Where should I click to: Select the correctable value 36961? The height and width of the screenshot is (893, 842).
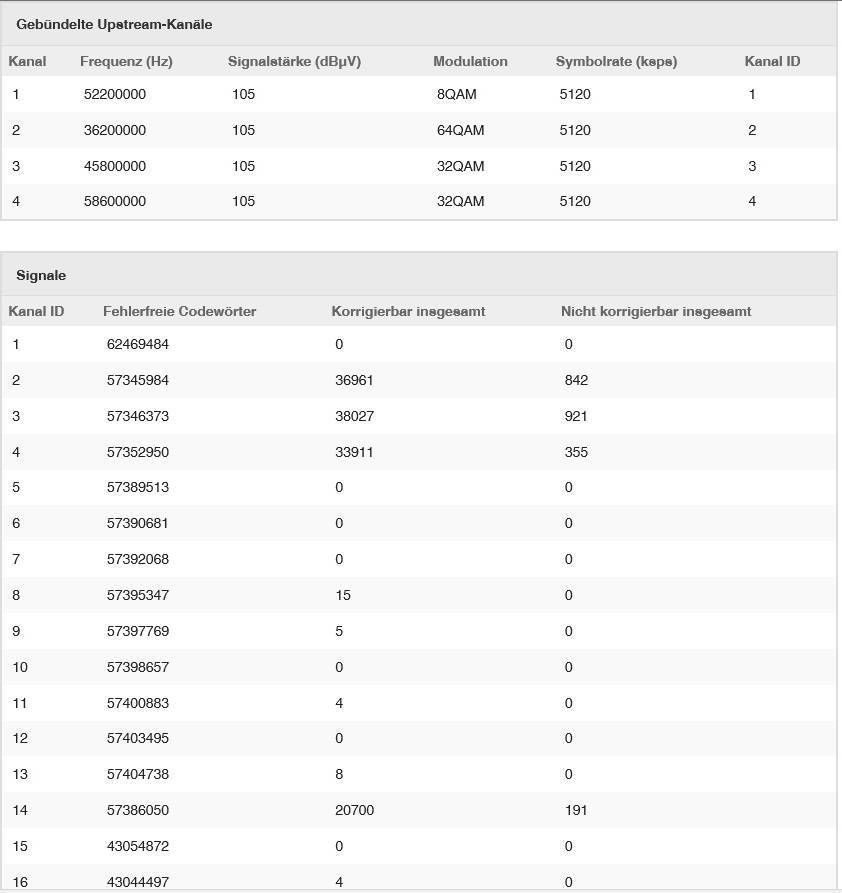coord(354,381)
